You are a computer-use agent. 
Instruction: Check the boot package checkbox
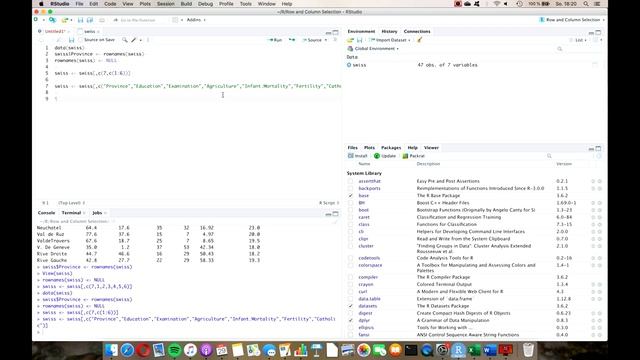coord(350,210)
